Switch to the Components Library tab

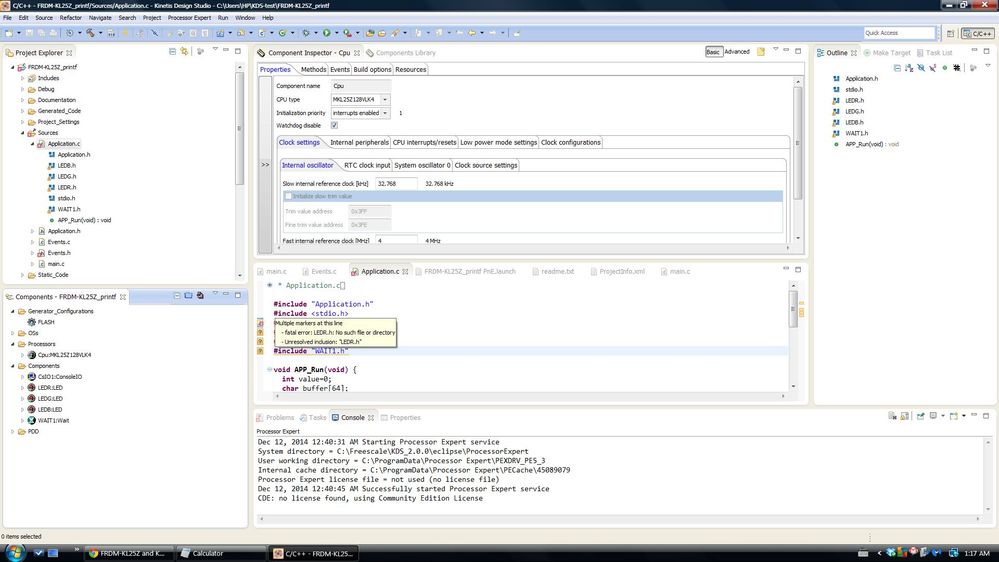[x=401, y=53]
